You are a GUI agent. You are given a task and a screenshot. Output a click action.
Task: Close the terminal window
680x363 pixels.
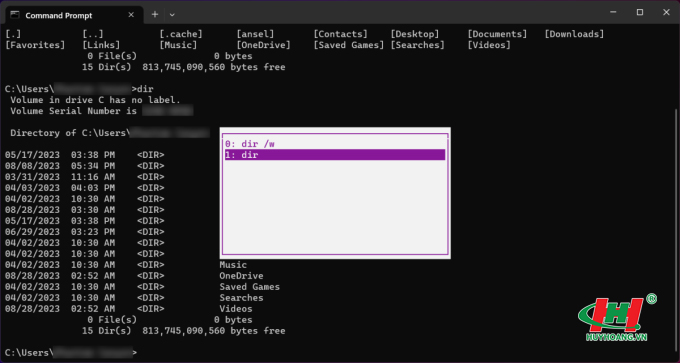[x=666, y=13]
